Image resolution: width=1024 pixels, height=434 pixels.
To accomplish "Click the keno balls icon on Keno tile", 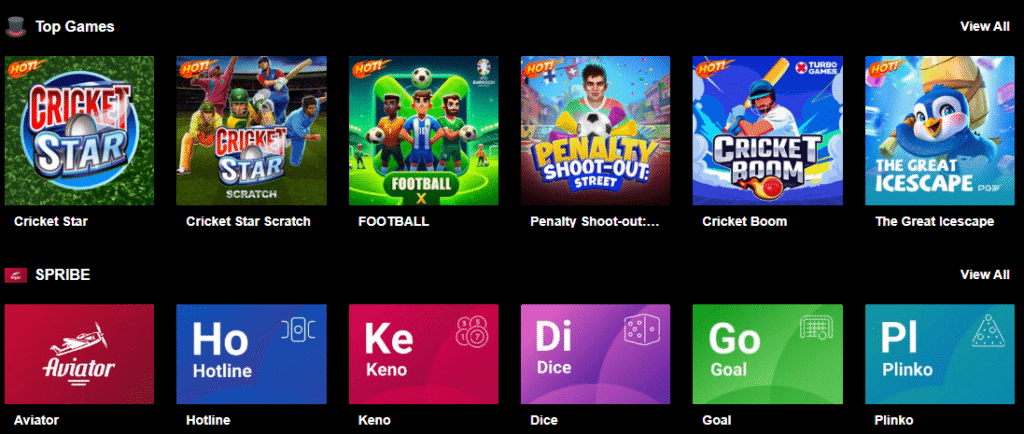I will (x=472, y=332).
